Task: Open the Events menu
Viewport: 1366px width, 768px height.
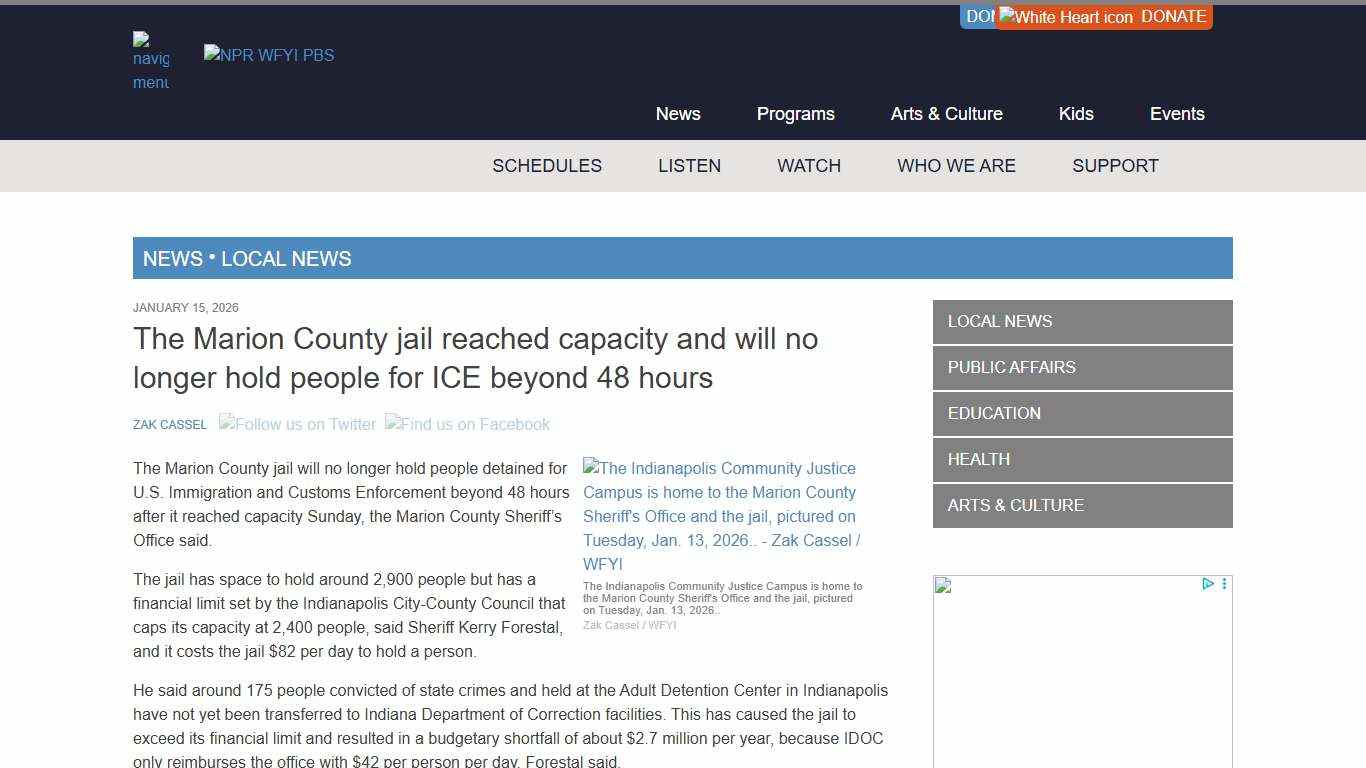Action: point(1177,114)
